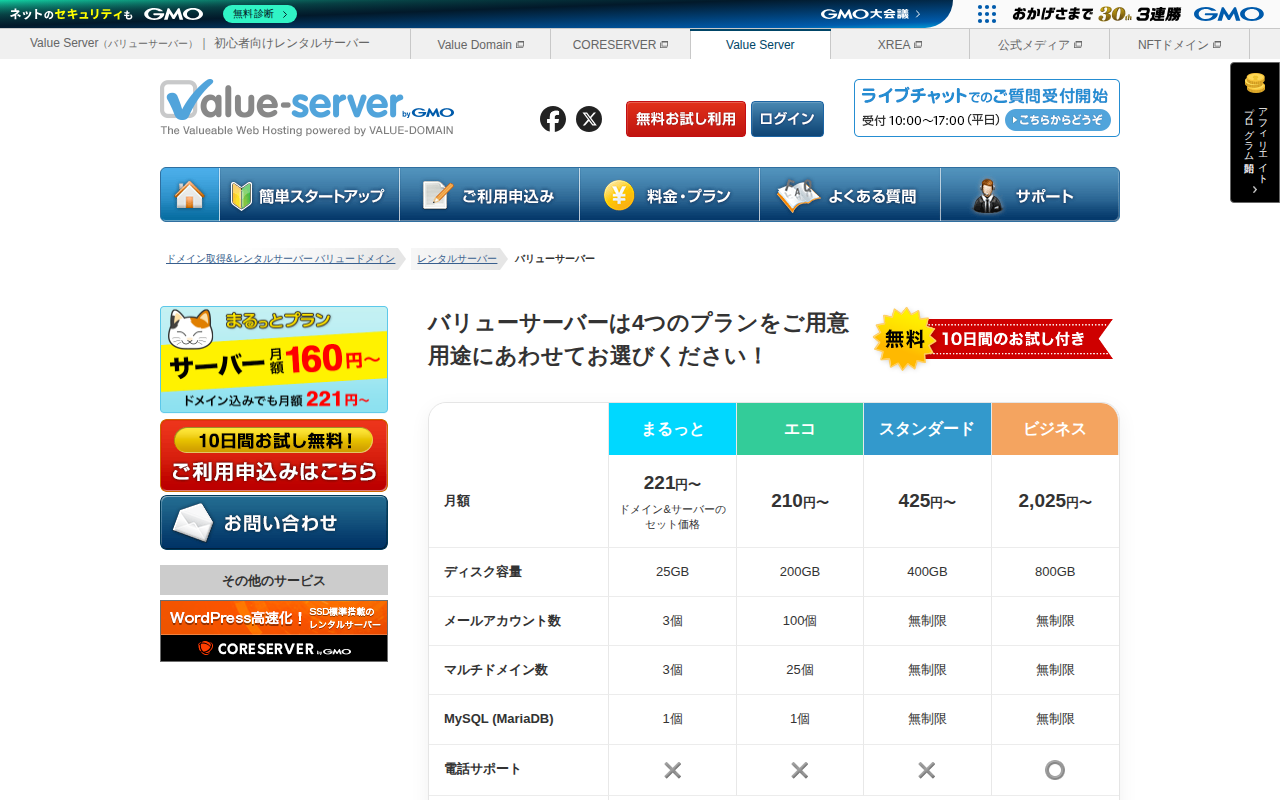Viewport: 1280px width, 800px height.
Task: Click こちらからどうぞ live chat button
Action: (1058, 120)
